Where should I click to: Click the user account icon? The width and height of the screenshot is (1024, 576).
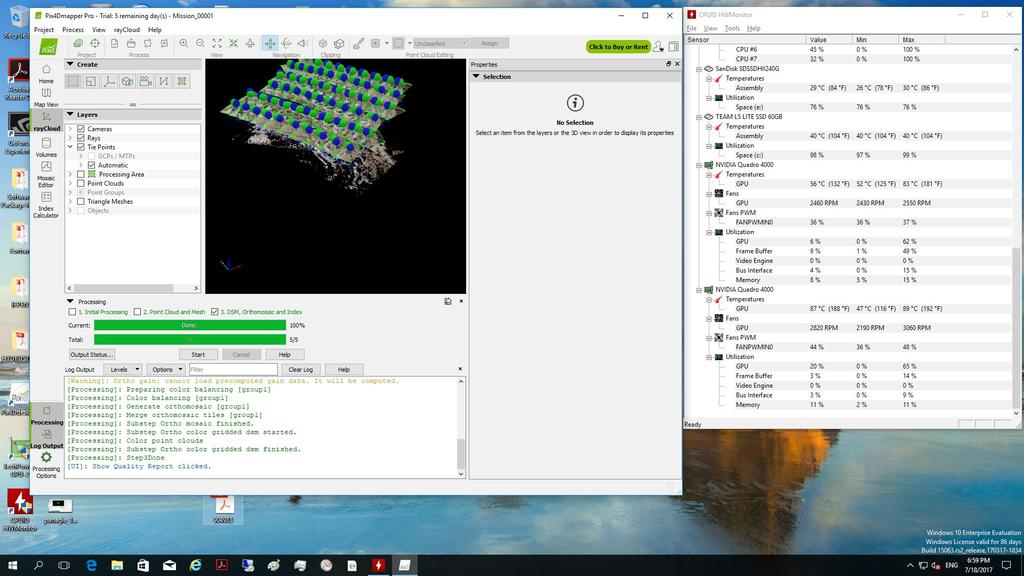tap(658, 46)
